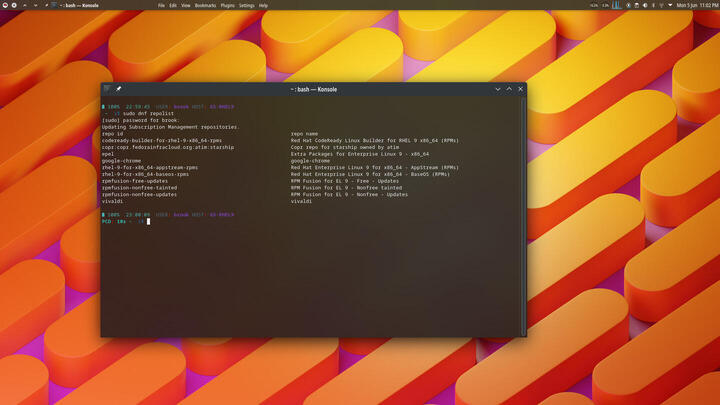The height and width of the screenshot is (405, 720).
Task: Expand the hidden system tray arrow
Action: pos(670,6)
